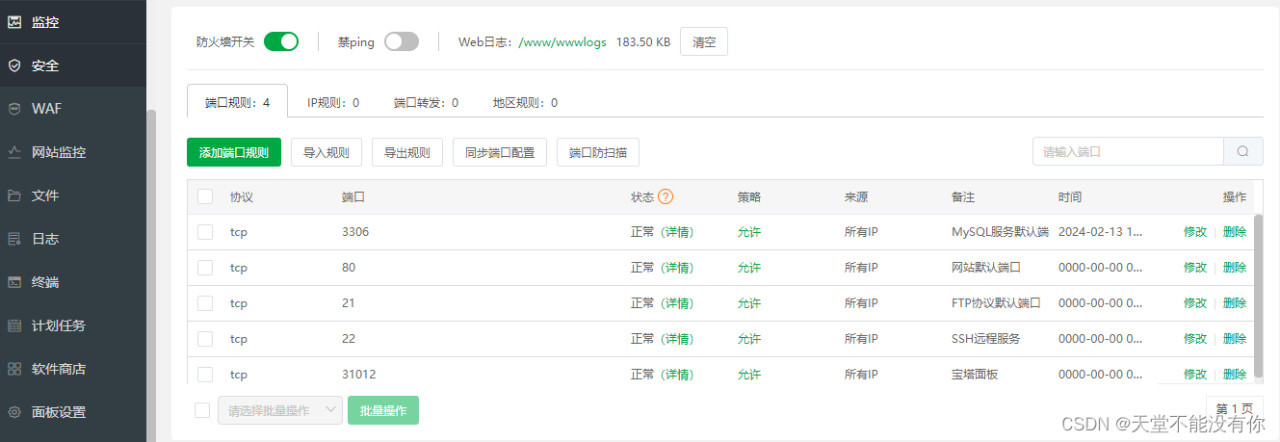Click the 清空 button for Web logs
The height and width of the screenshot is (442, 1280).
coord(704,42)
